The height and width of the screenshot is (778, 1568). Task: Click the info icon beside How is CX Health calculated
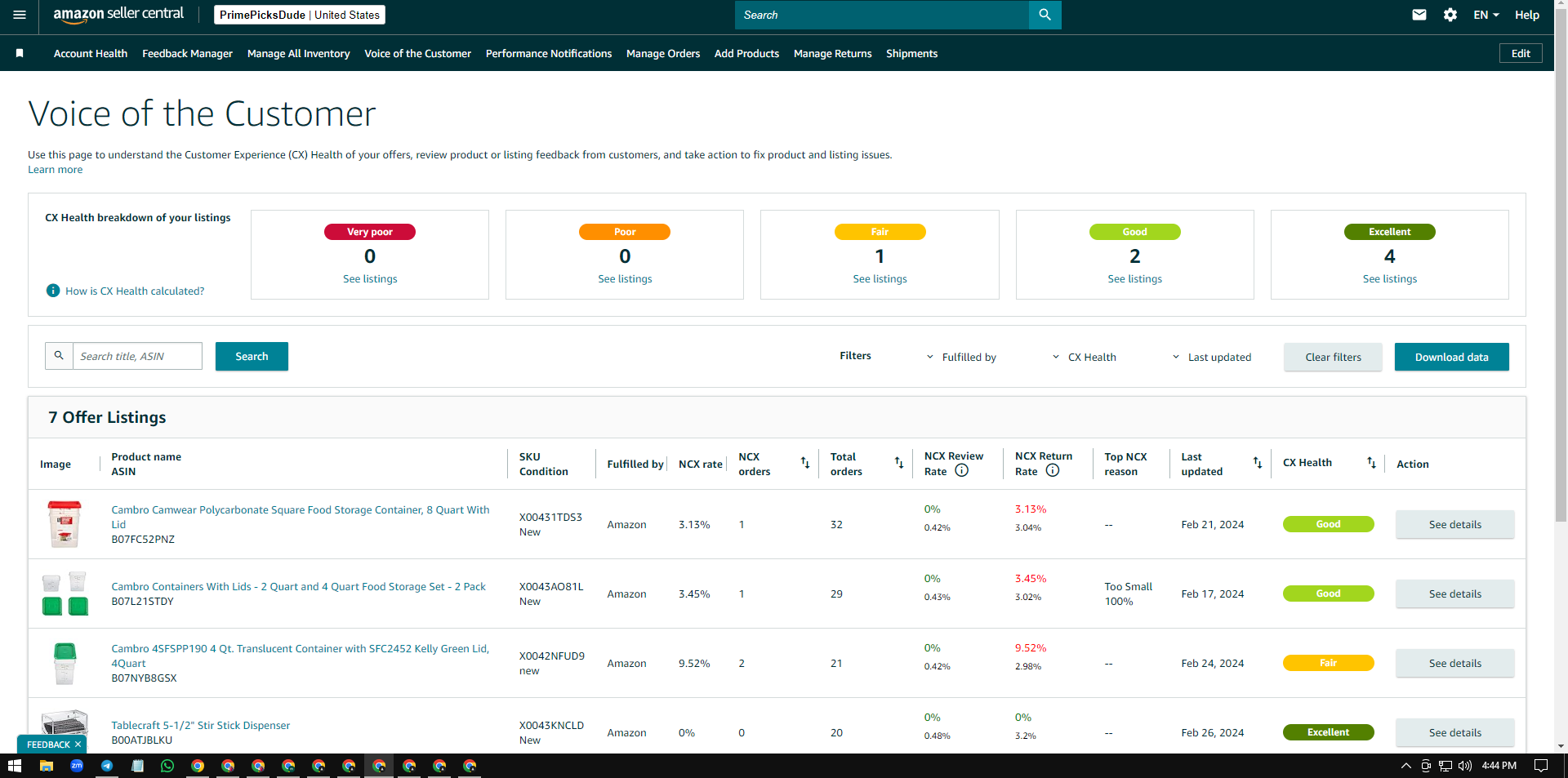pyautogui.click(x=53, y=291)
